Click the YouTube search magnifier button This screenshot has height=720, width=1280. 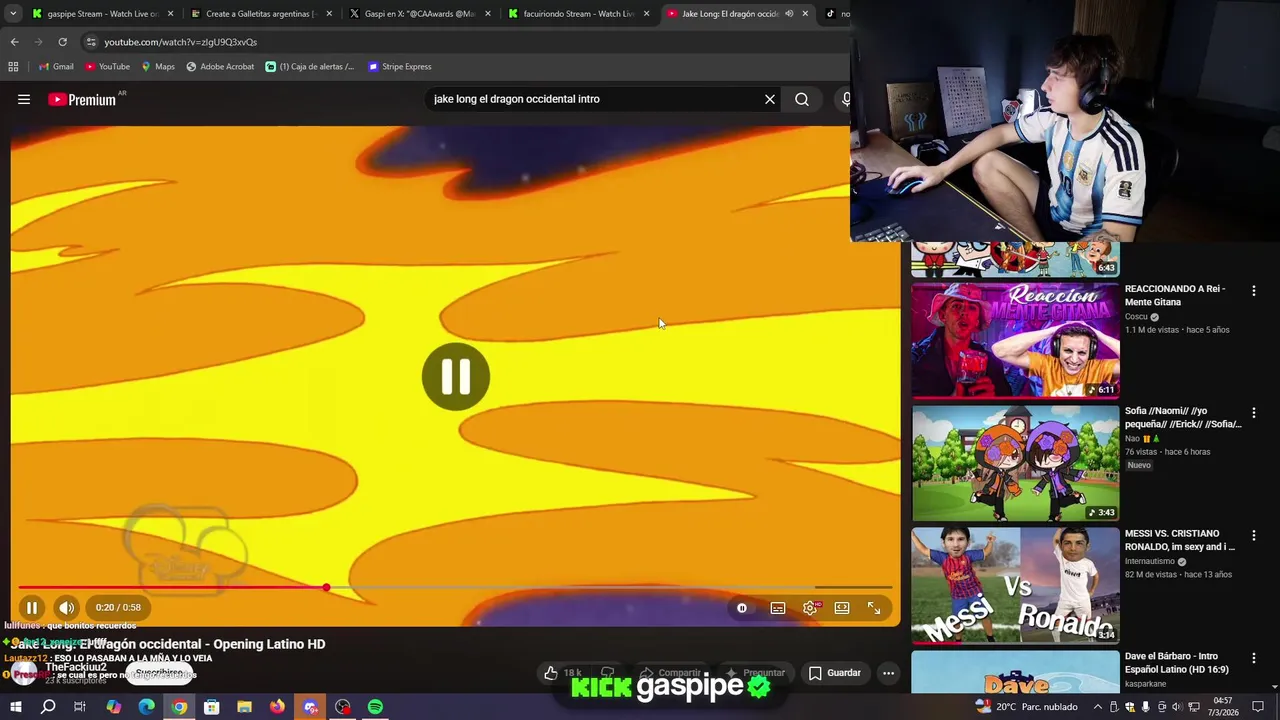point(802,99)
